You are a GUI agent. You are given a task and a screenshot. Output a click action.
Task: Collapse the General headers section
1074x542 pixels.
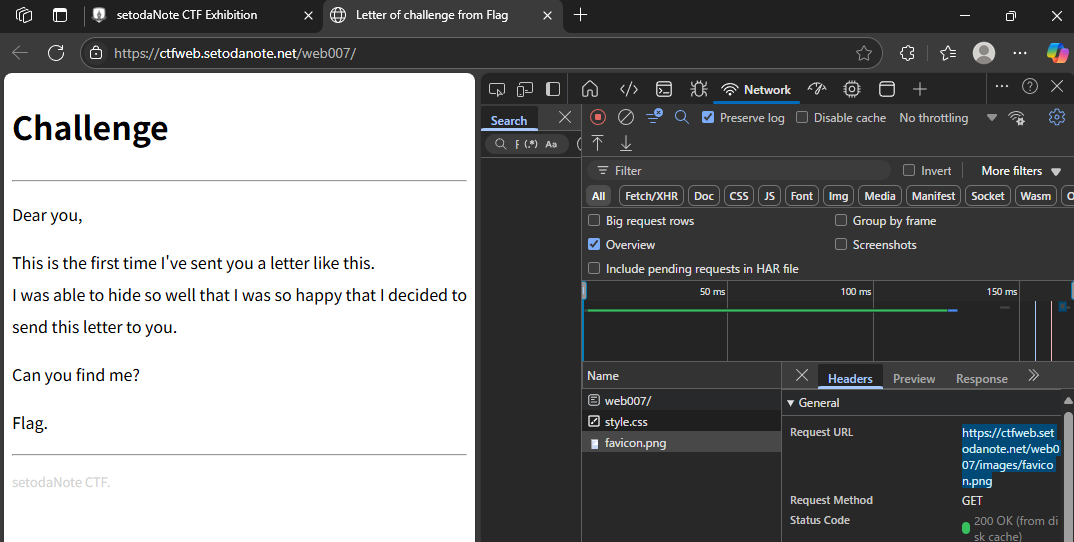[813, 403]
